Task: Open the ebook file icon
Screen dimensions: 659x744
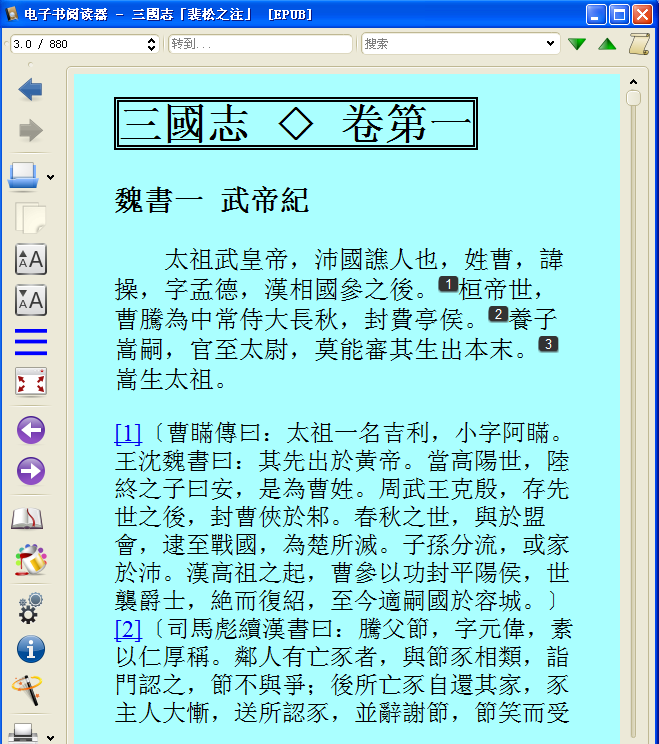Action: (x=23, y=177)
